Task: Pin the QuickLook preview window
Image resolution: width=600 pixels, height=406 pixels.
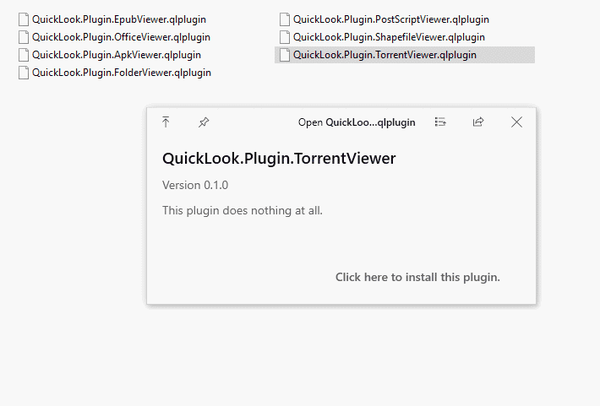Action: pos(203,122)
